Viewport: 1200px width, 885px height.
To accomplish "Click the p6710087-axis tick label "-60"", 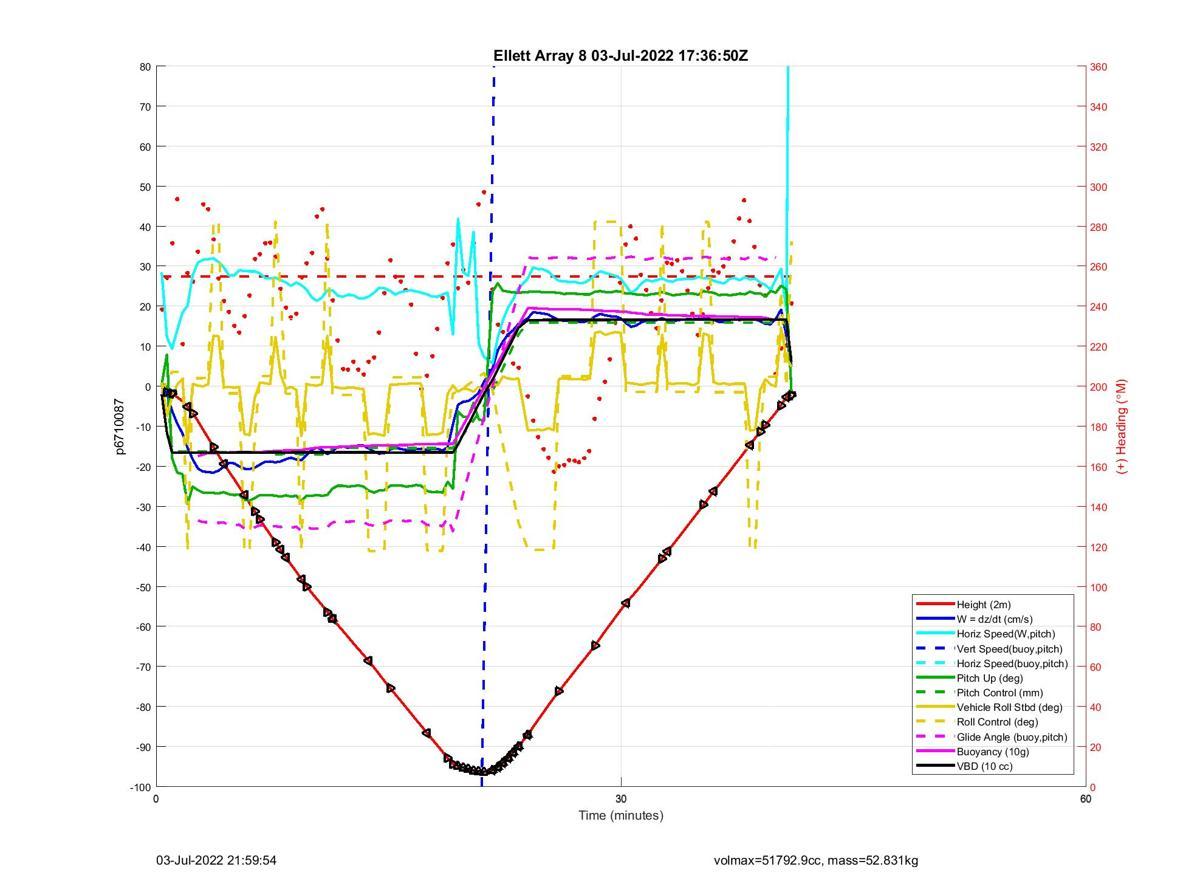I will pyautogui.click(x=143, y=627).
